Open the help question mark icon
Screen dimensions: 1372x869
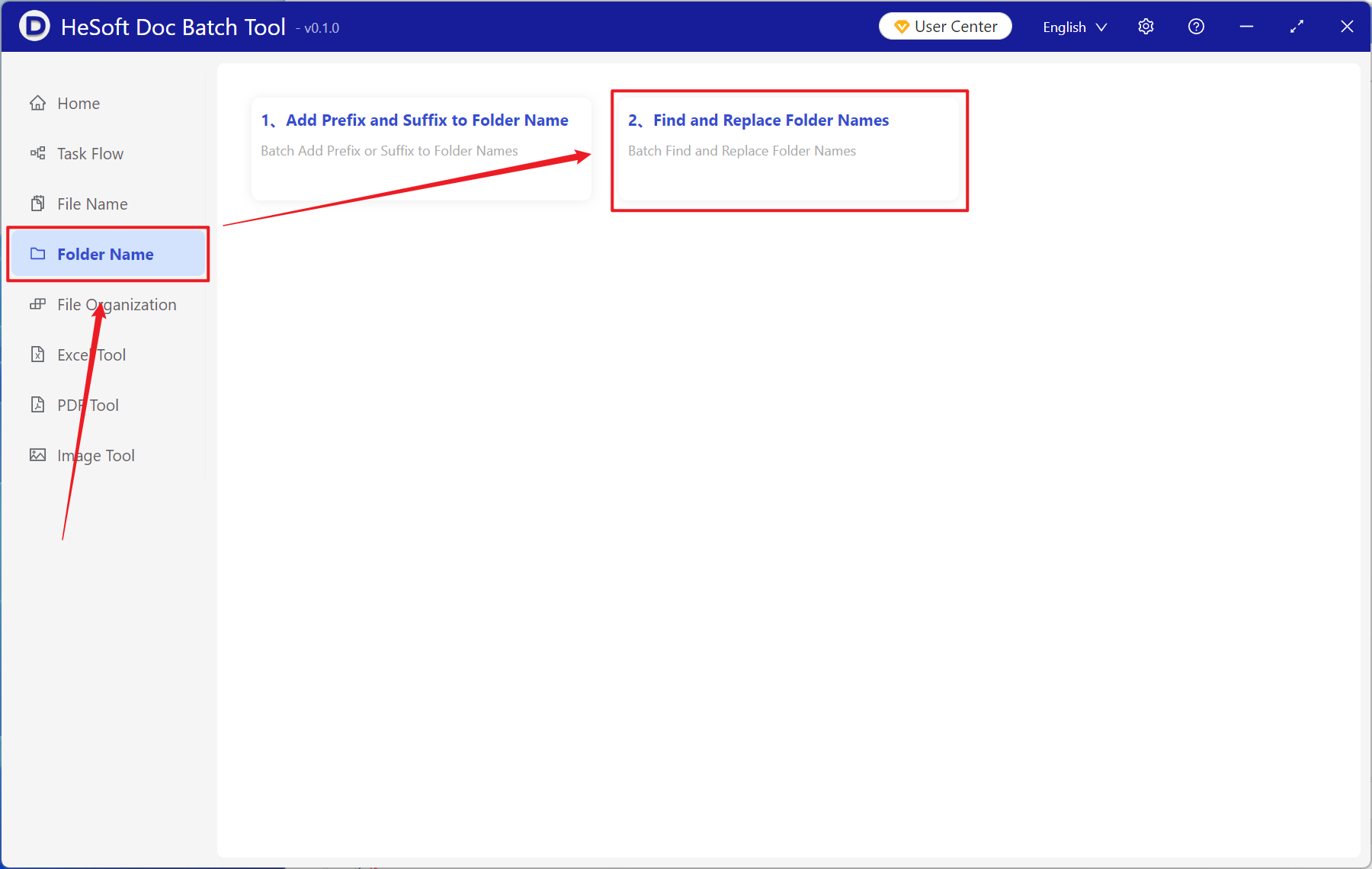[x=1196, y=27]
